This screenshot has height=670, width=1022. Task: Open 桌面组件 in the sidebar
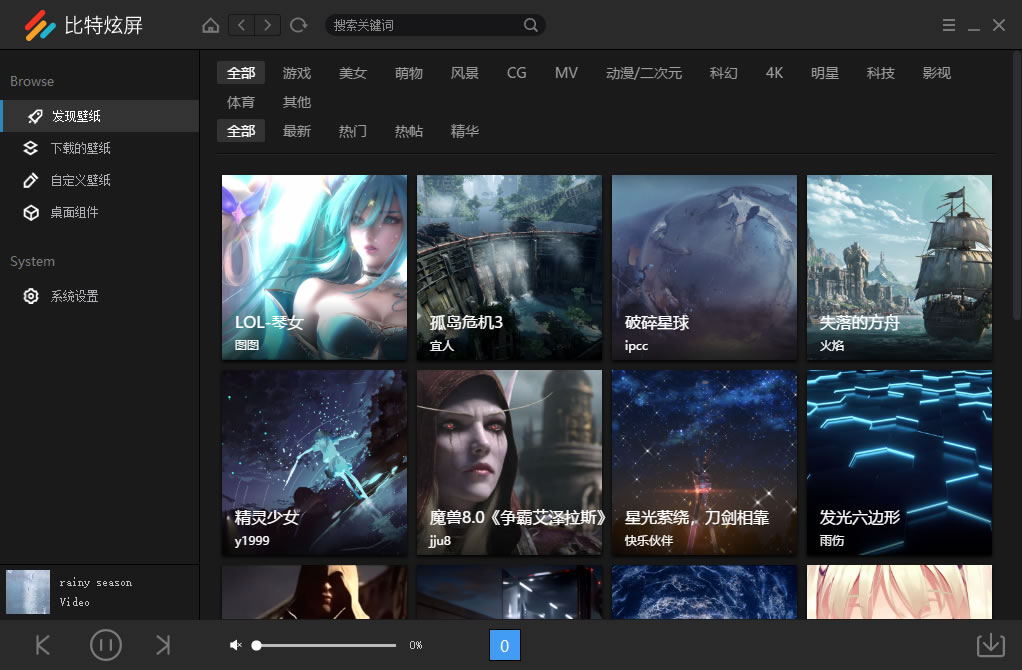(100, 212)
